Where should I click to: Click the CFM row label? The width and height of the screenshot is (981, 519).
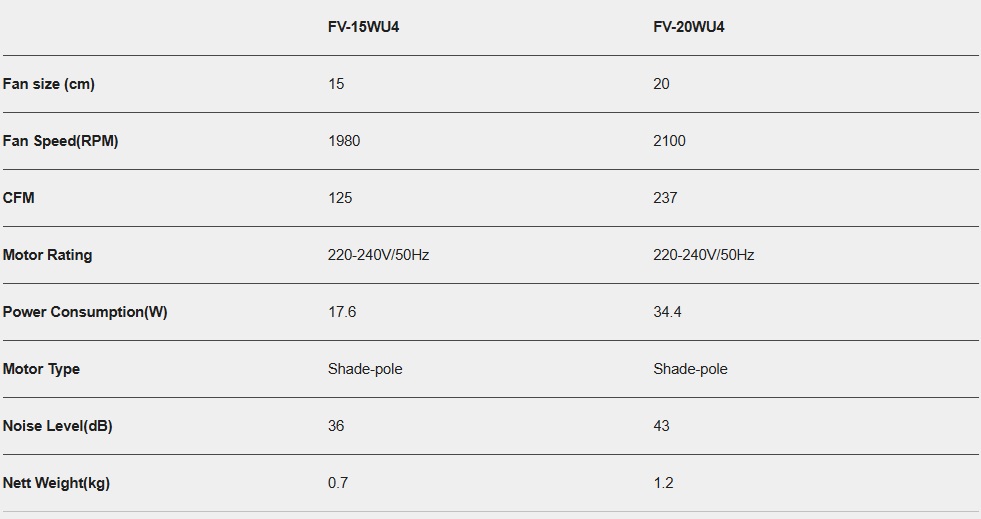click(19, 198)
